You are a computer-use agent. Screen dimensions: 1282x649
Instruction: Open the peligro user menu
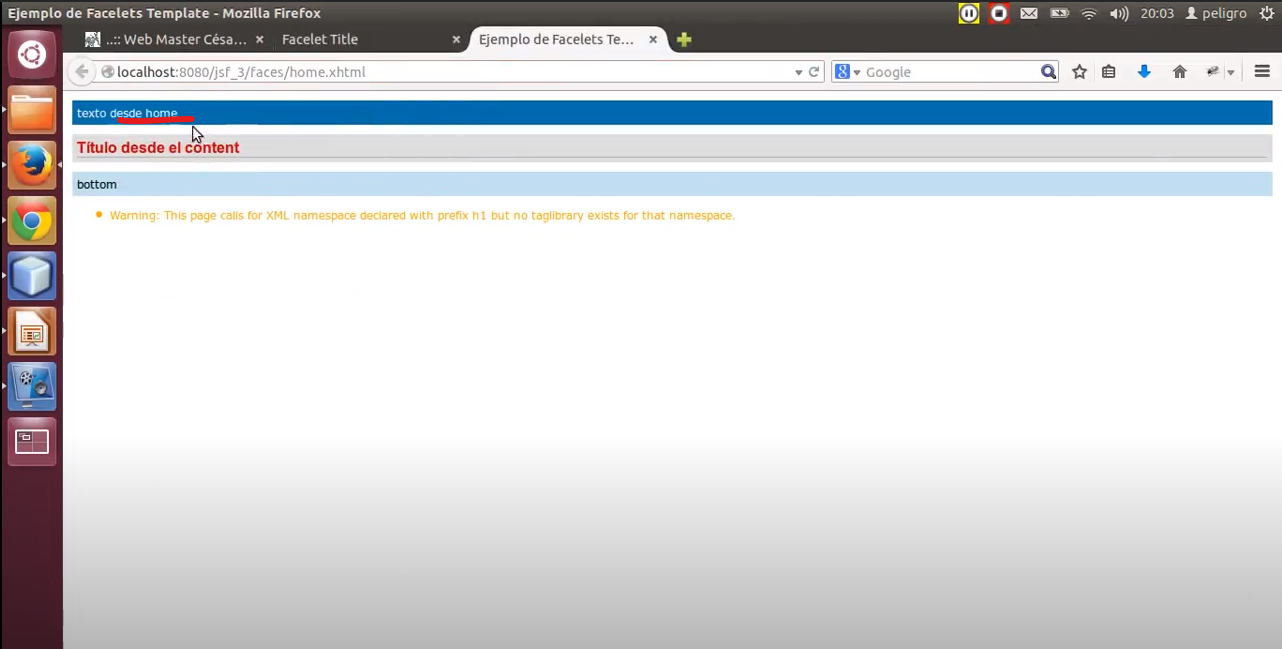pyautogui.click(x=1216, y=13)
